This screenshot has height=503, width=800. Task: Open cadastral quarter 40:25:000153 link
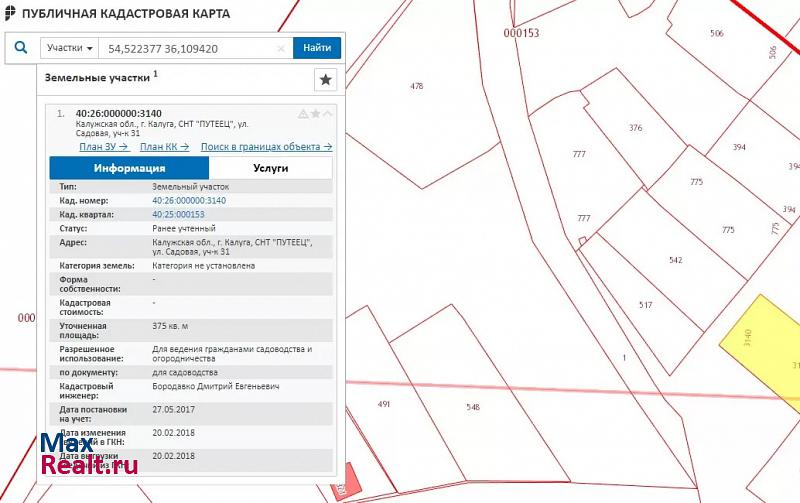(x=178, y=214)
